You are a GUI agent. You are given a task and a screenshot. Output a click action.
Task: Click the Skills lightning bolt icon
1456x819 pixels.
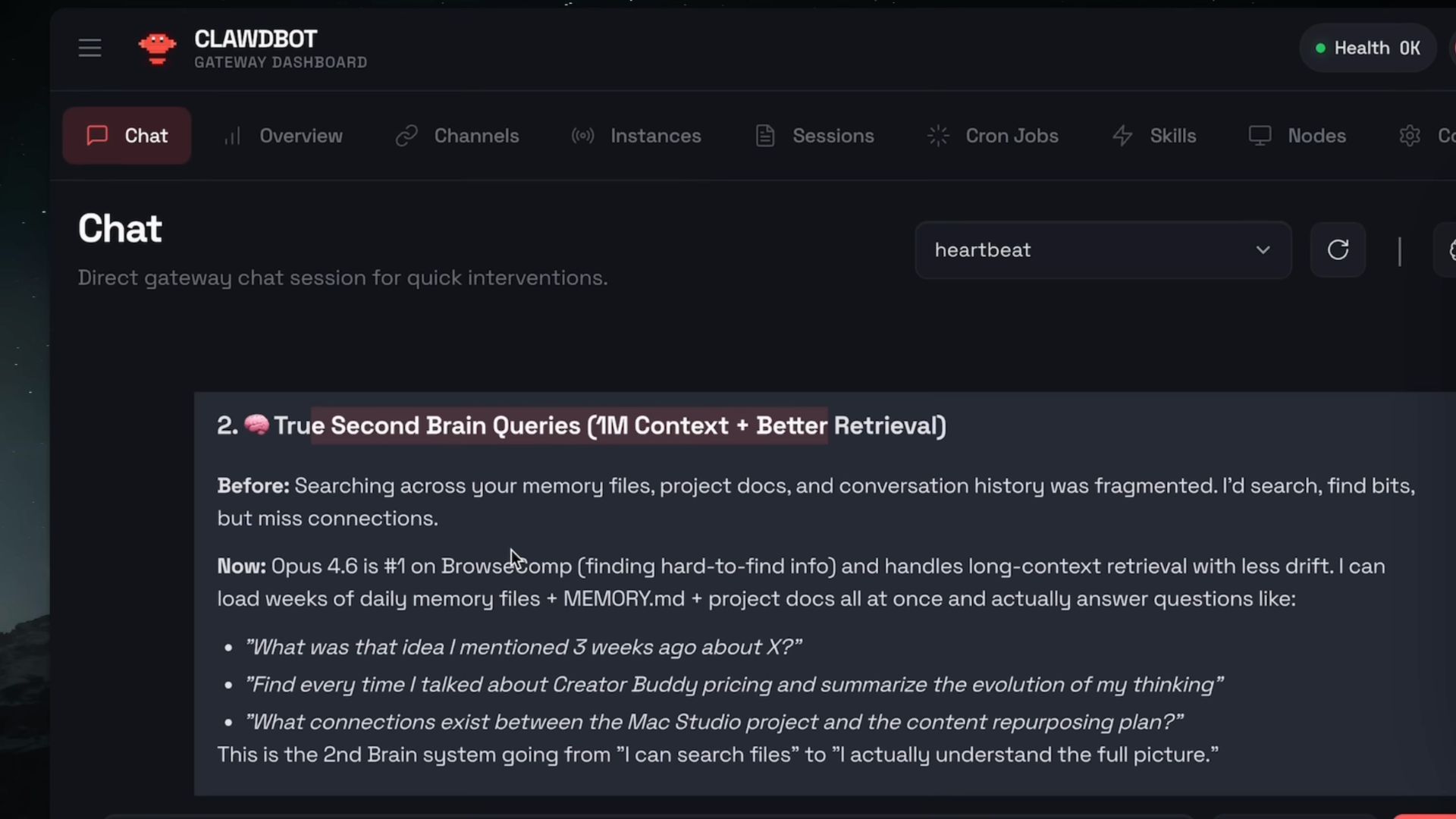point(1122,136)
